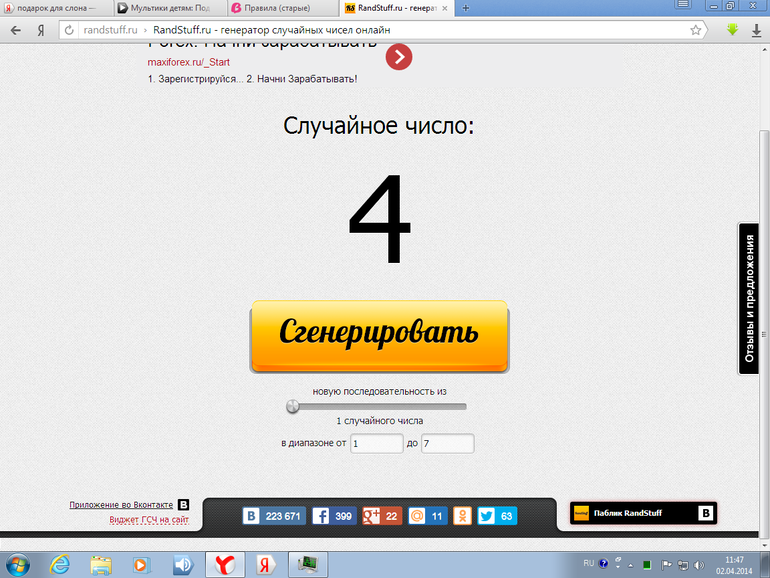
Task: Open a new tab with the plus
Action: pos(466,8)
